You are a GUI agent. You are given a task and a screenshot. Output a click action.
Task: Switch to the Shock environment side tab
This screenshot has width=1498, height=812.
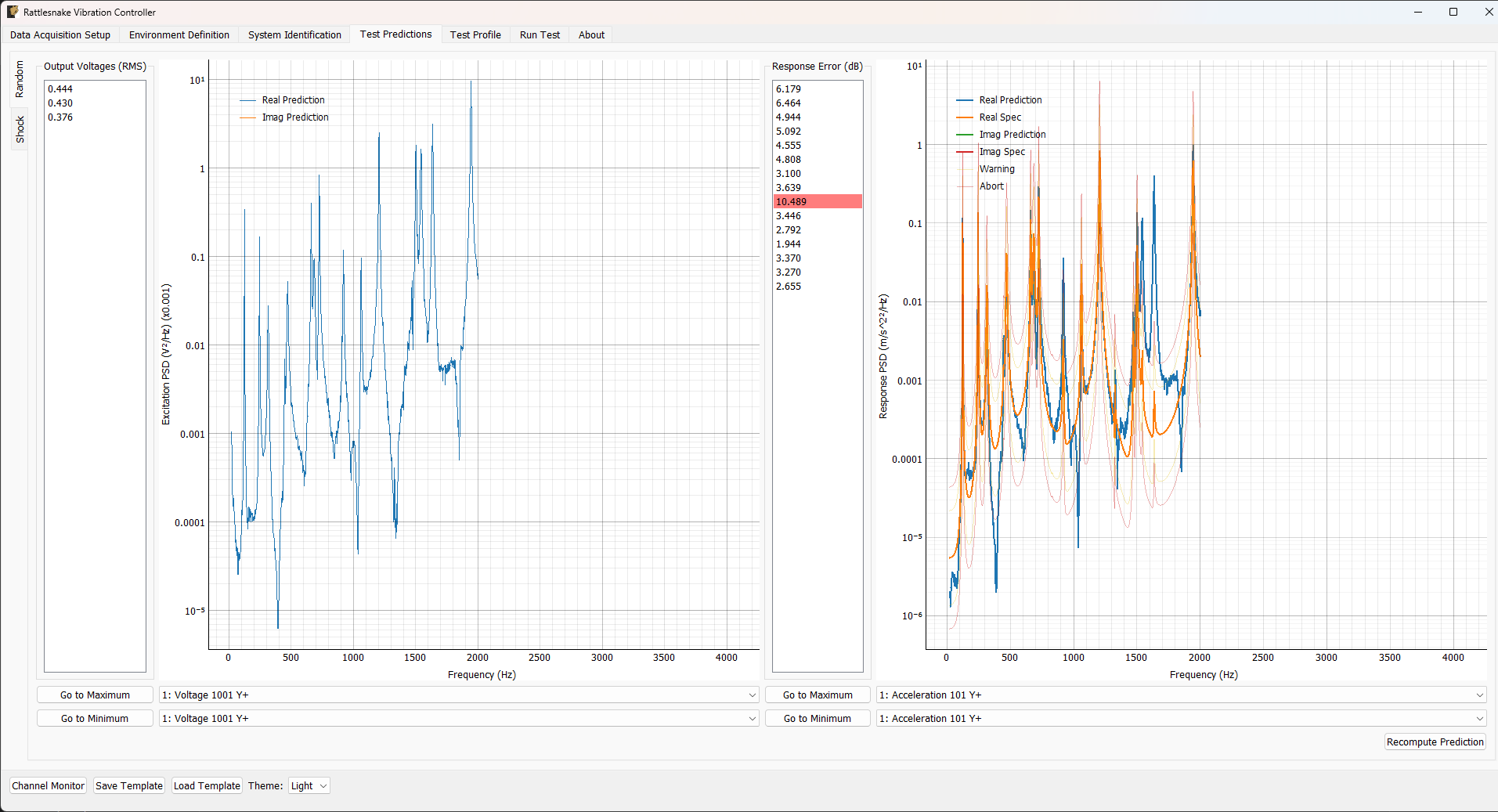tap(20, 129)
